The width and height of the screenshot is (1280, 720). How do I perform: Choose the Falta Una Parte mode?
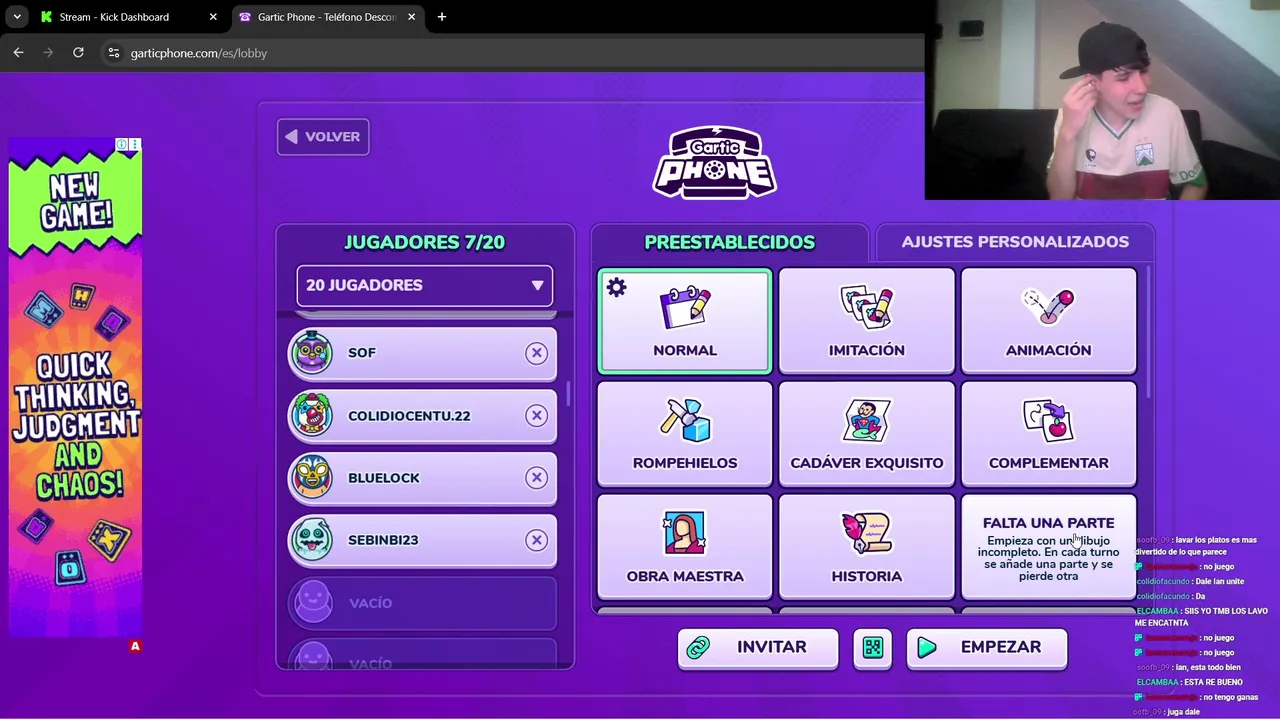pos(1048,547)
